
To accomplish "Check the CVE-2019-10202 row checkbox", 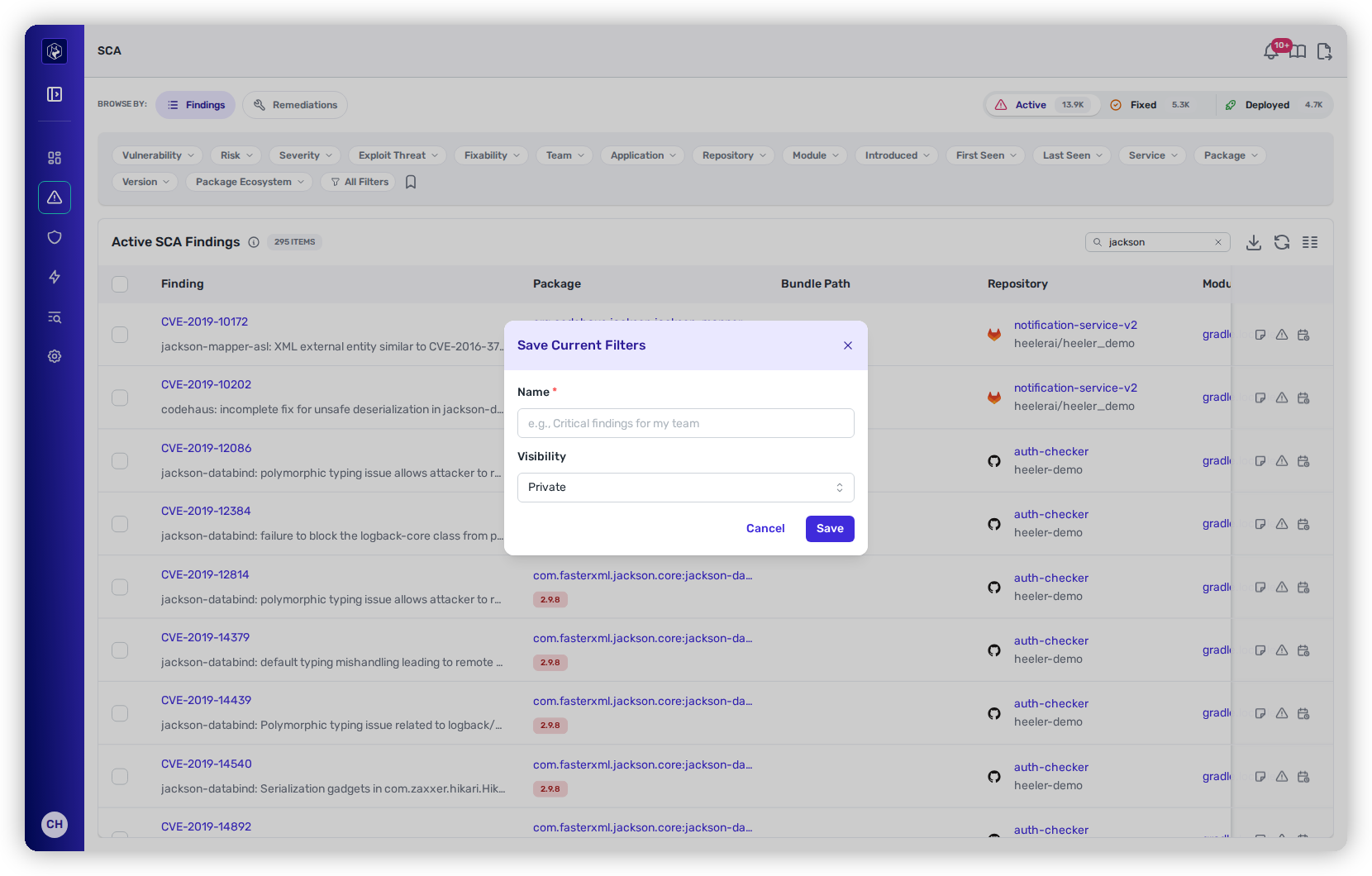I will pos(120,398).
